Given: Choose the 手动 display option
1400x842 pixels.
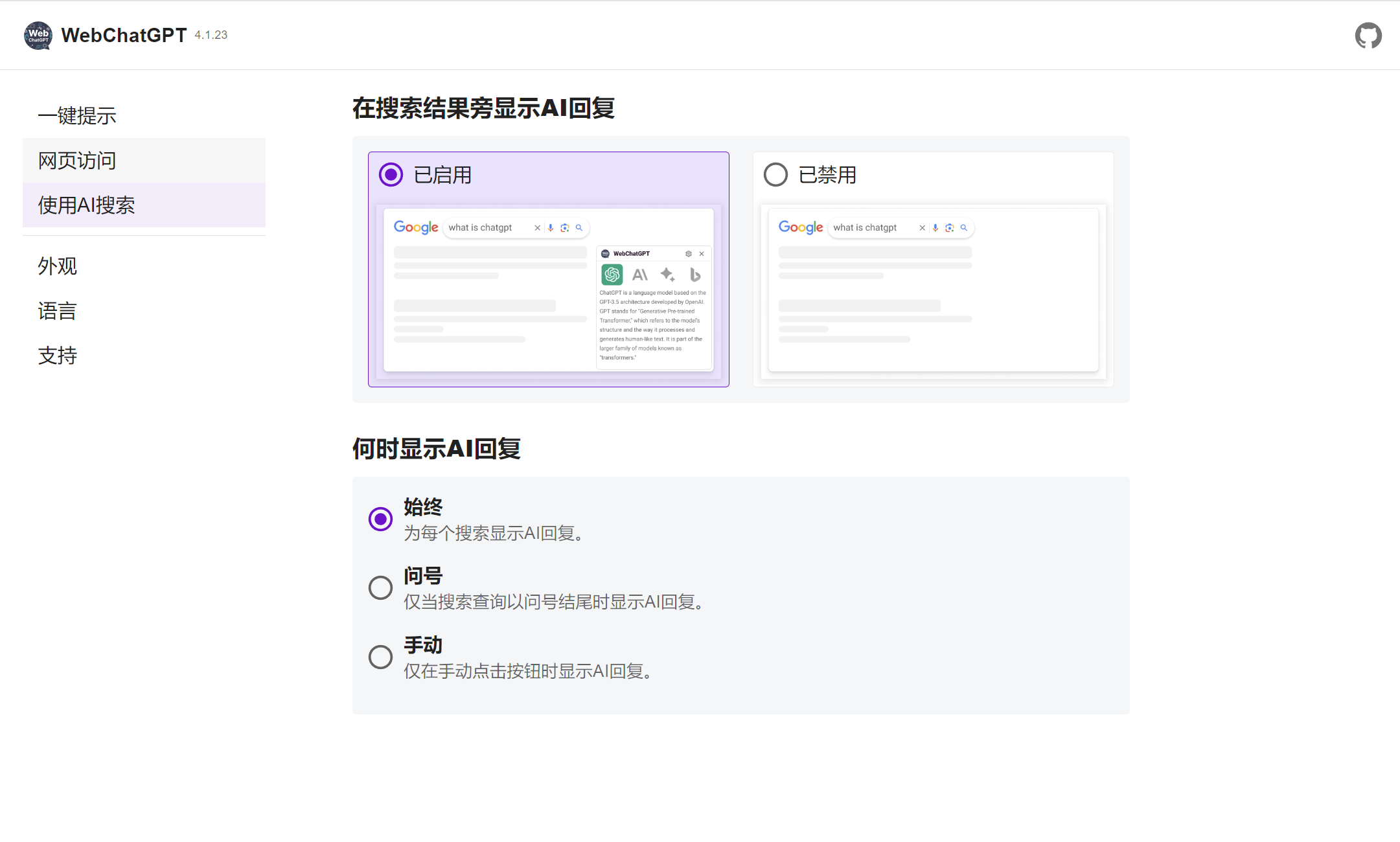Looking at the screenshot, I should point(380,657).
